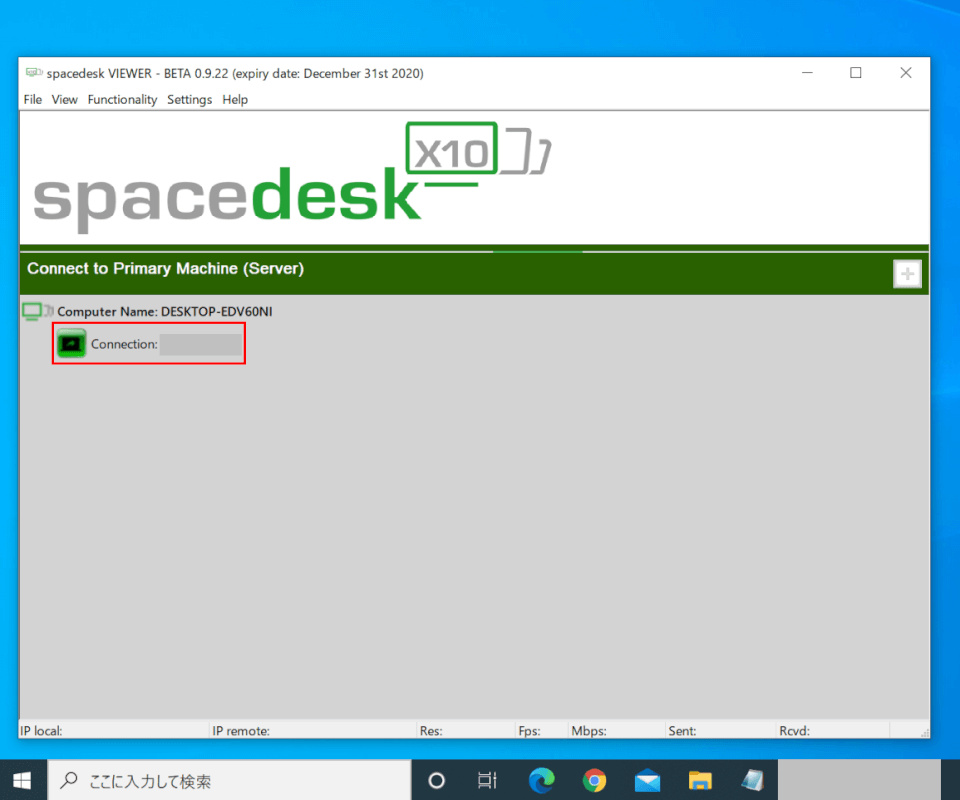Launch Google Chrome from the taskbar
This screenshot has width=960, height=800.
pyautogui.click(x=594, y=780)
